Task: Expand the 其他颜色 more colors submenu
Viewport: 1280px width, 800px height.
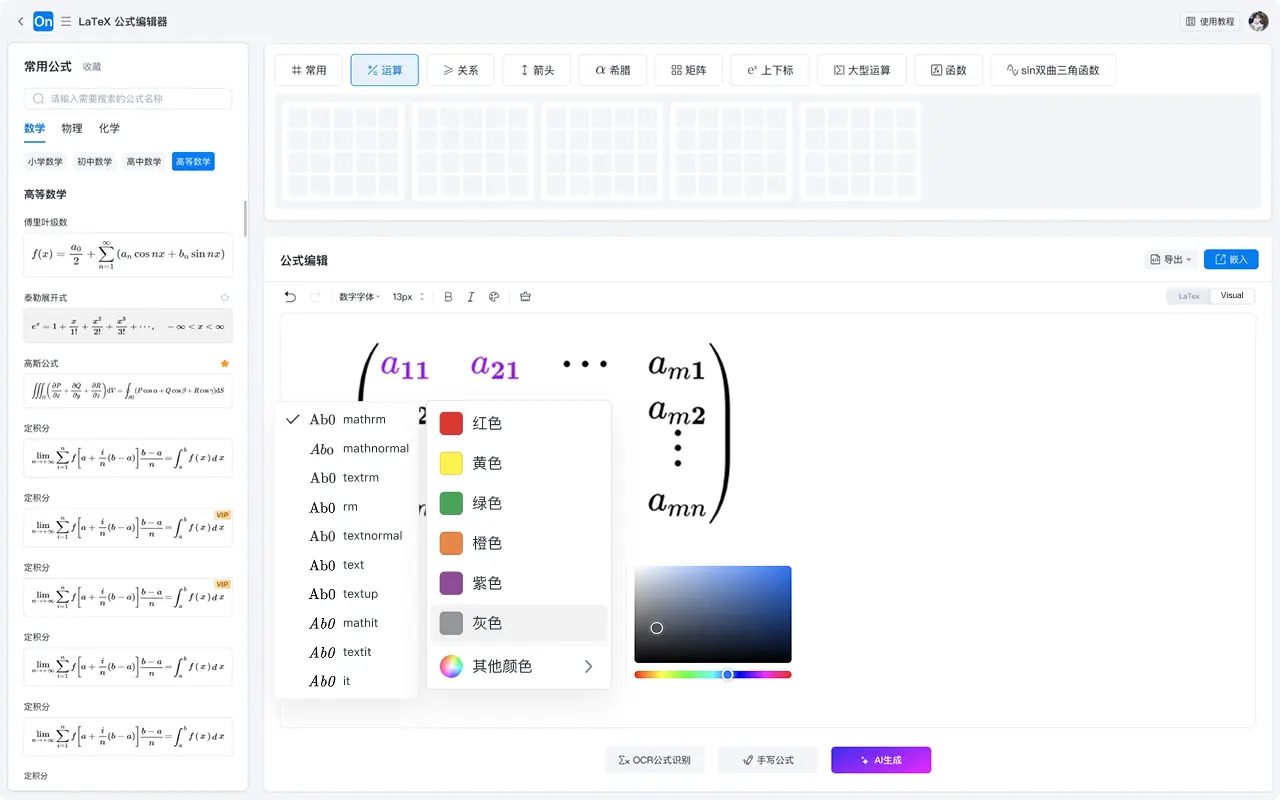Action: [500, 666]
